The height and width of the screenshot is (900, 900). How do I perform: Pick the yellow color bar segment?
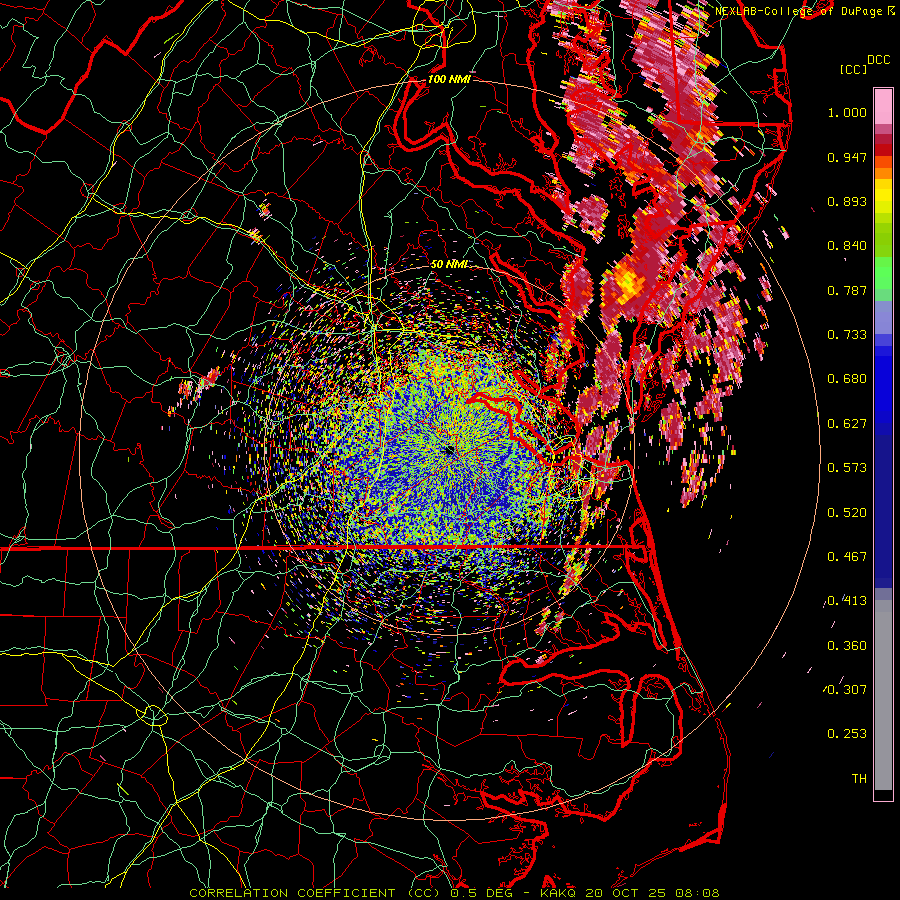(x=883, y=196)
